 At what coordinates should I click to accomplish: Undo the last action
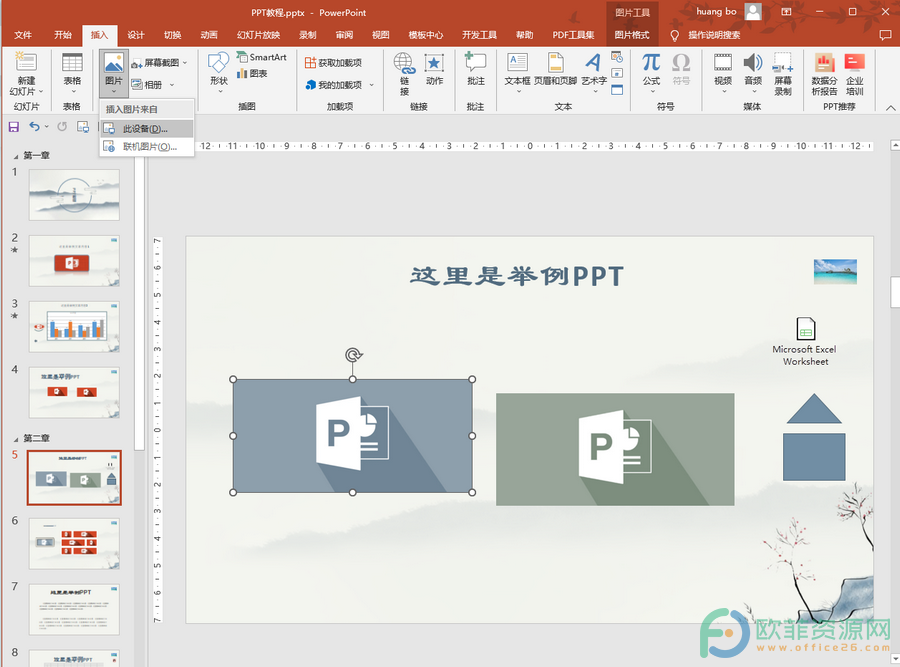coord(34,127)
